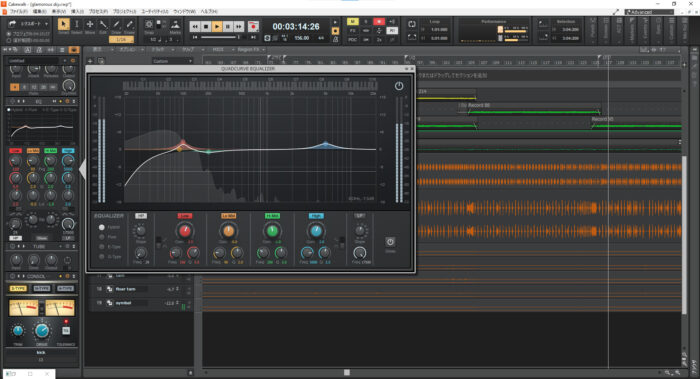Viewport: 700px width, 379px height.
Task: Open the MIDI track view menu
Action: point(218,50)
